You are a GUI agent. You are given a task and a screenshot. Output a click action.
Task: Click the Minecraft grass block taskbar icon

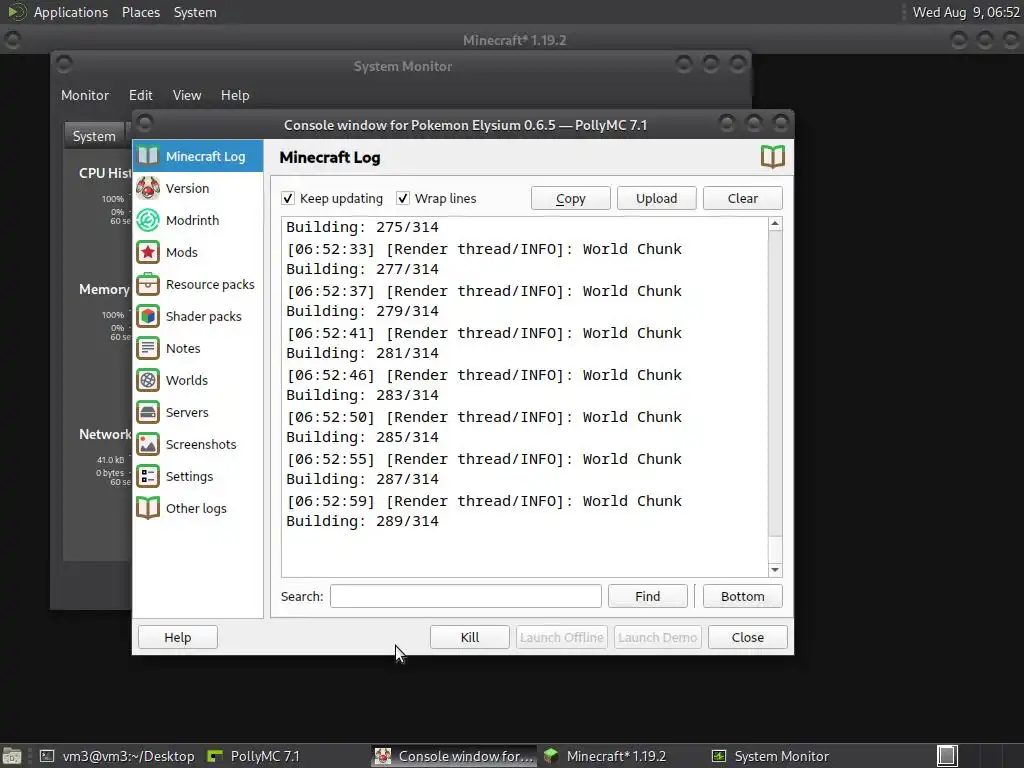coord(551,756)
